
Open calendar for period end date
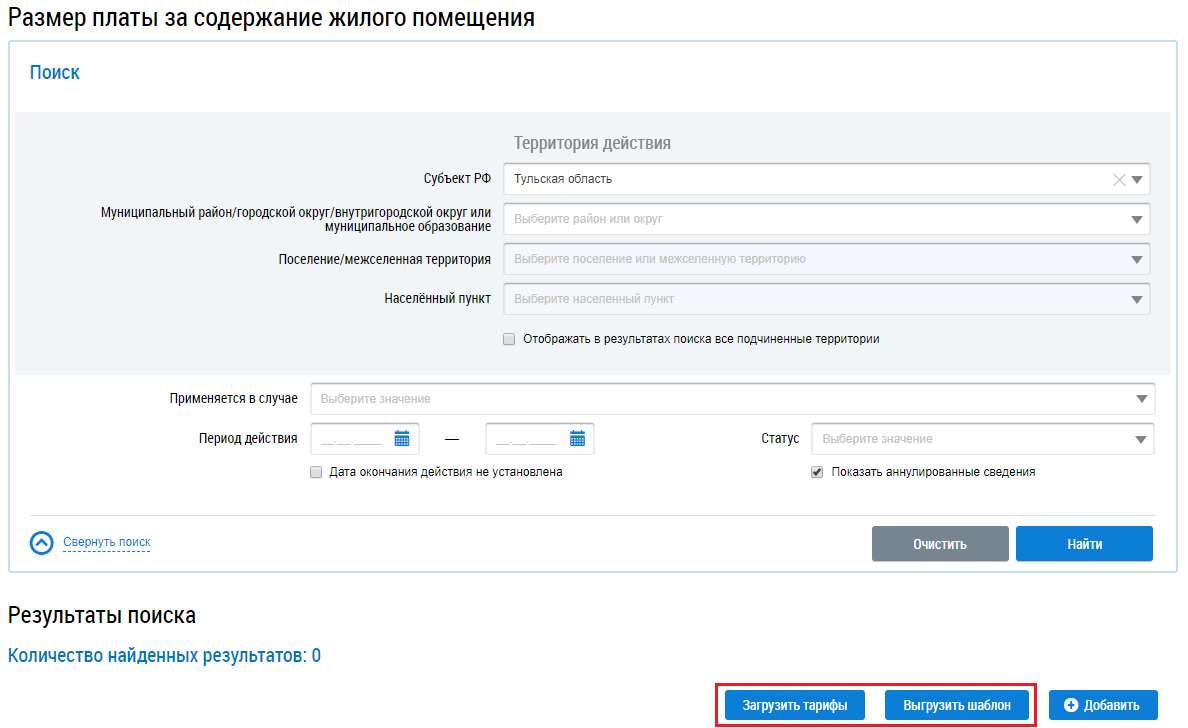577,439
